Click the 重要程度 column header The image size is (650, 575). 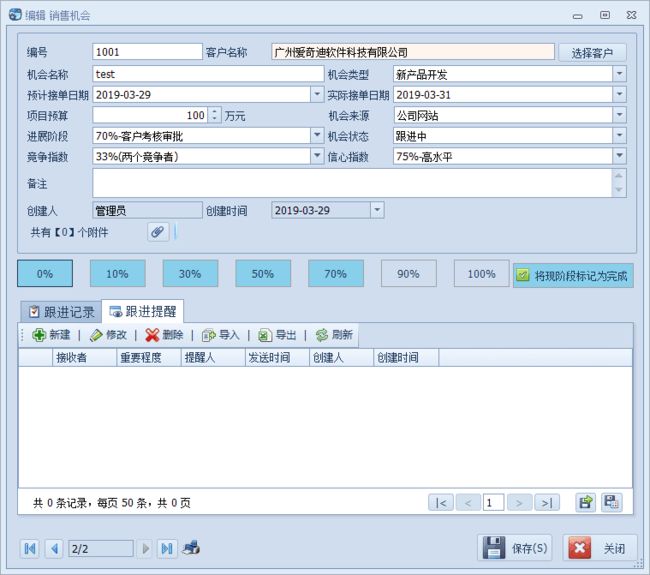click(x=148, y=357)
